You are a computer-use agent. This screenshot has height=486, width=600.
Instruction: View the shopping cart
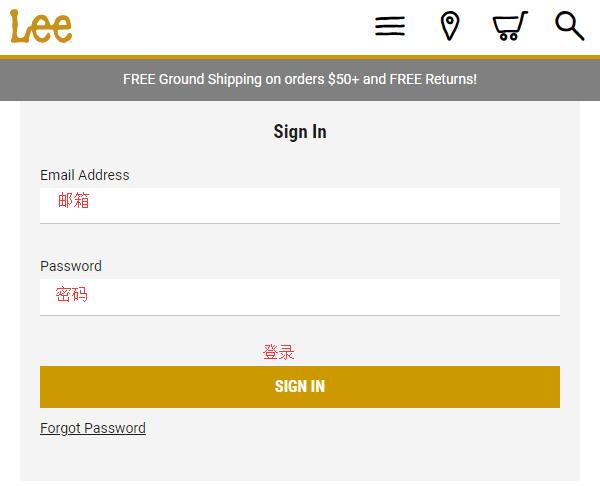click(510, 26)
